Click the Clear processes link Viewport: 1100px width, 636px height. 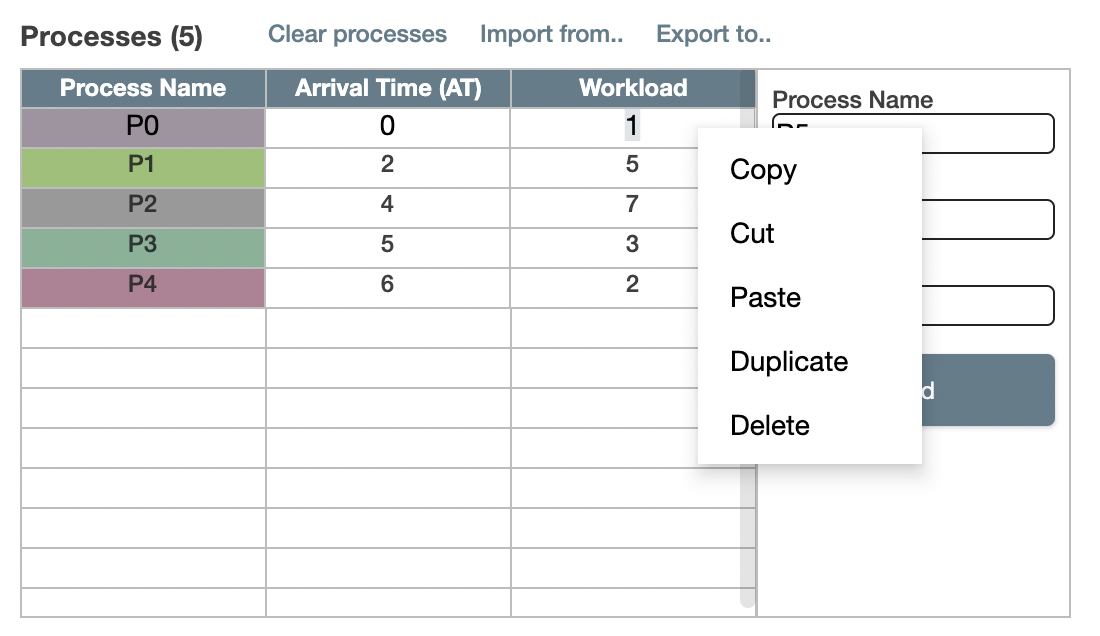(356, 33)
